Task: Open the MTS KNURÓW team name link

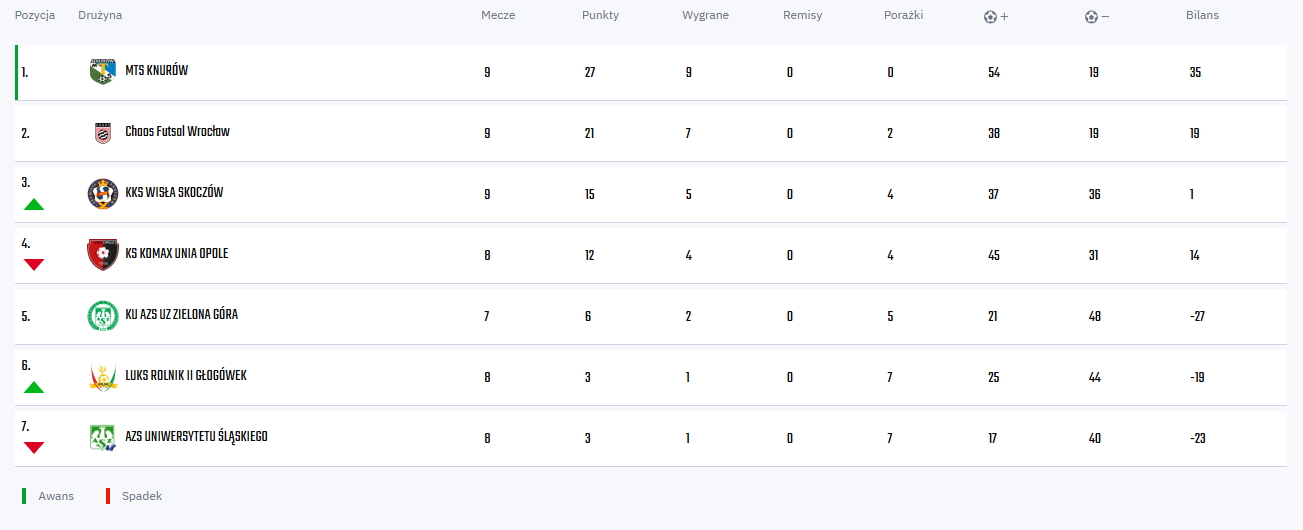Action: coord(157,72)
